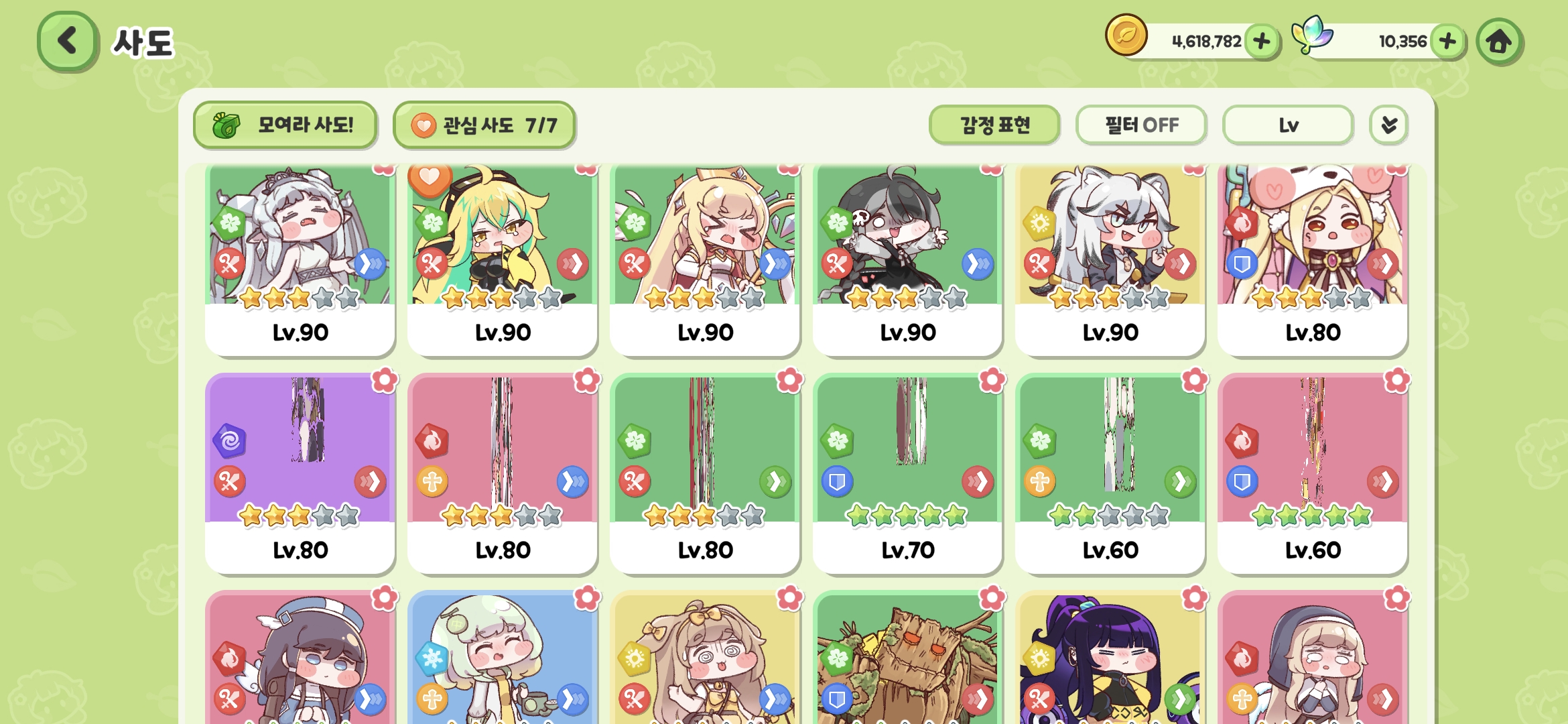Select the wooden tree golem character
The image size is (1568, 724).
[x=907, y=658]
